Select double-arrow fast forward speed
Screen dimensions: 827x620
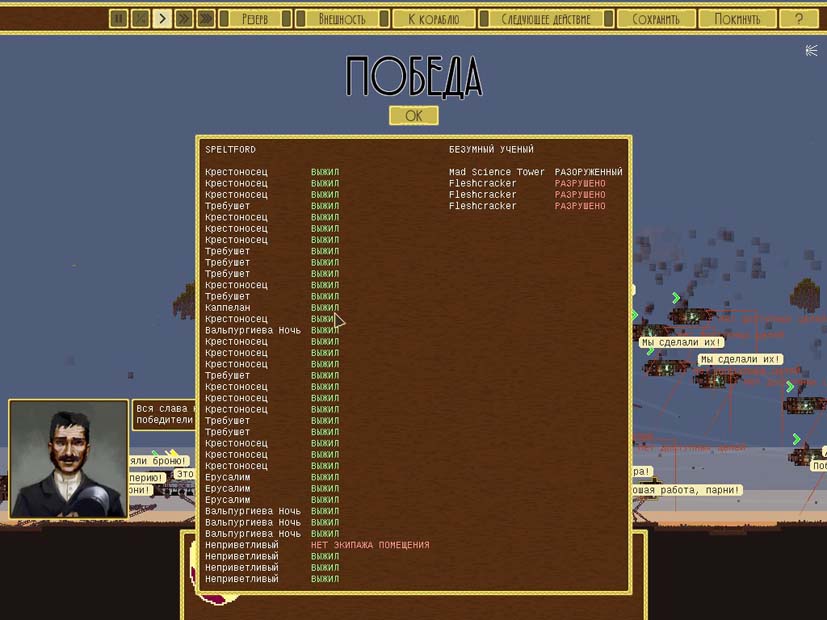click(184, 18)
